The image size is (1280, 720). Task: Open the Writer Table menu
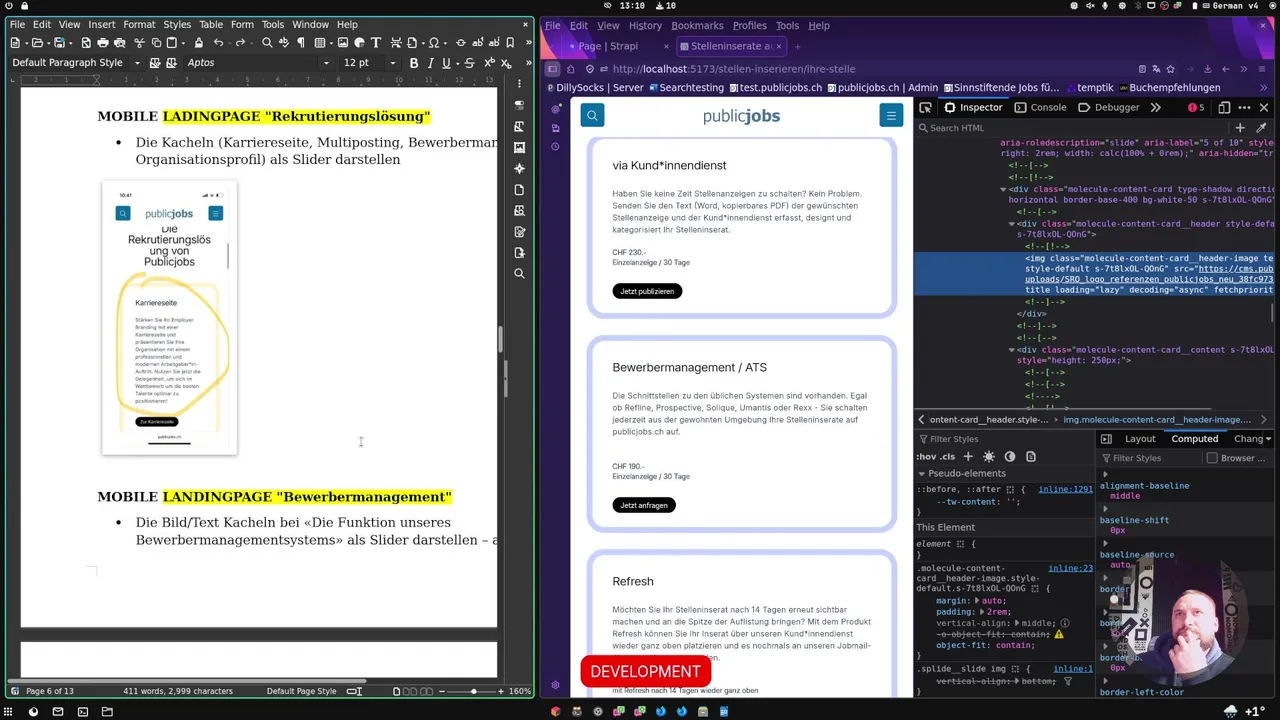[211, 24]
